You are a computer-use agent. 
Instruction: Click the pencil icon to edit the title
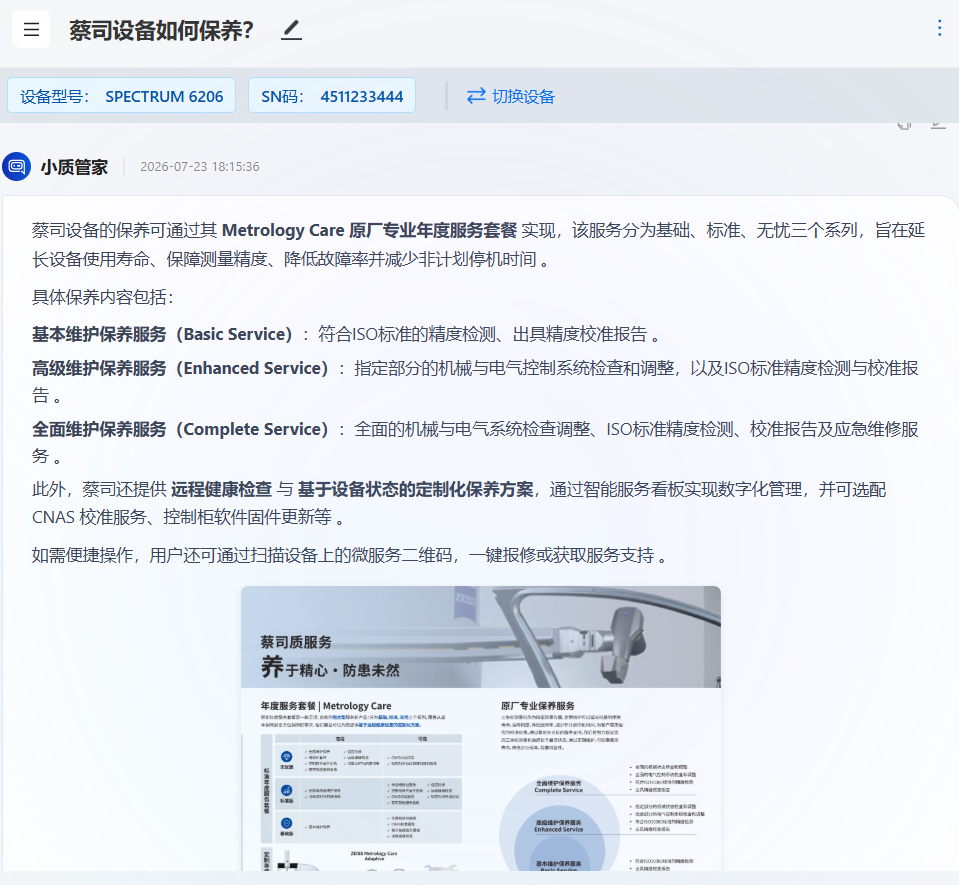(x=291, y=30)
